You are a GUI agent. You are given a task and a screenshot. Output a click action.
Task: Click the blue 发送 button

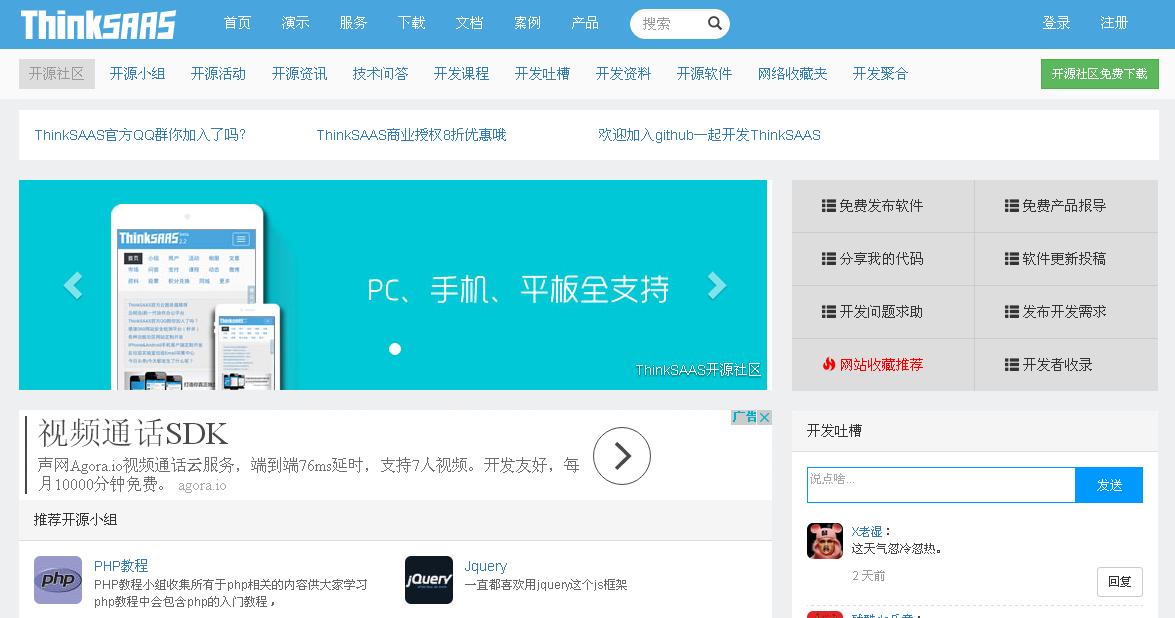(1108, 484)
